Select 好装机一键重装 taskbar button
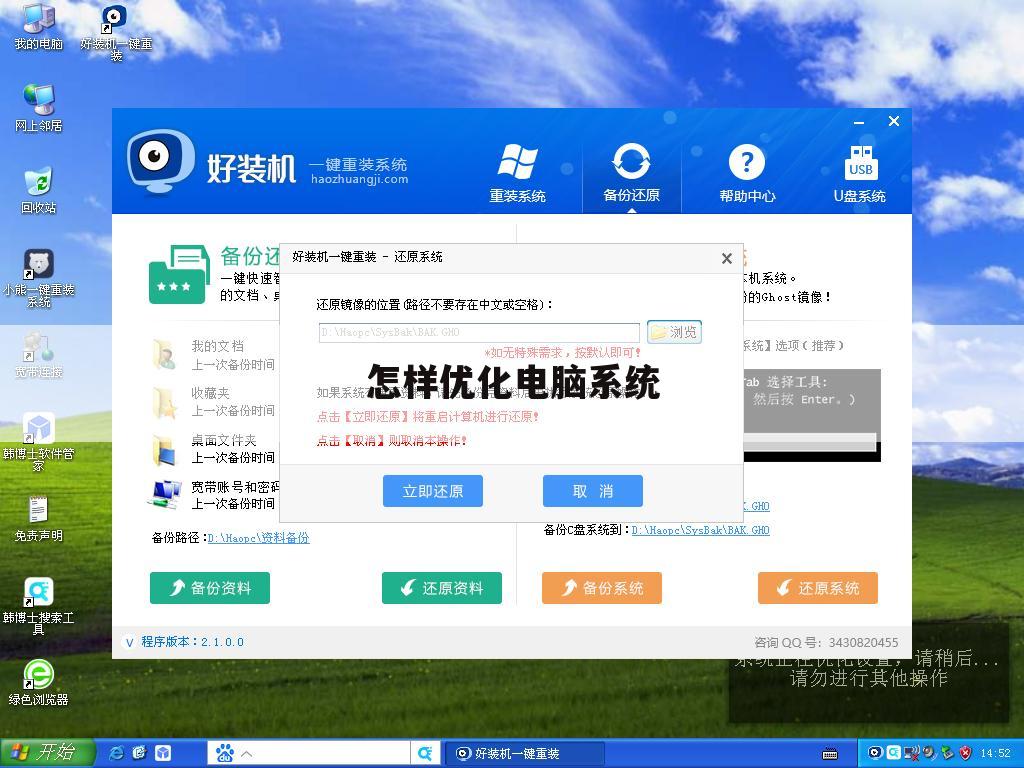This screenshot has width=1024, height=768. [524, 754]
